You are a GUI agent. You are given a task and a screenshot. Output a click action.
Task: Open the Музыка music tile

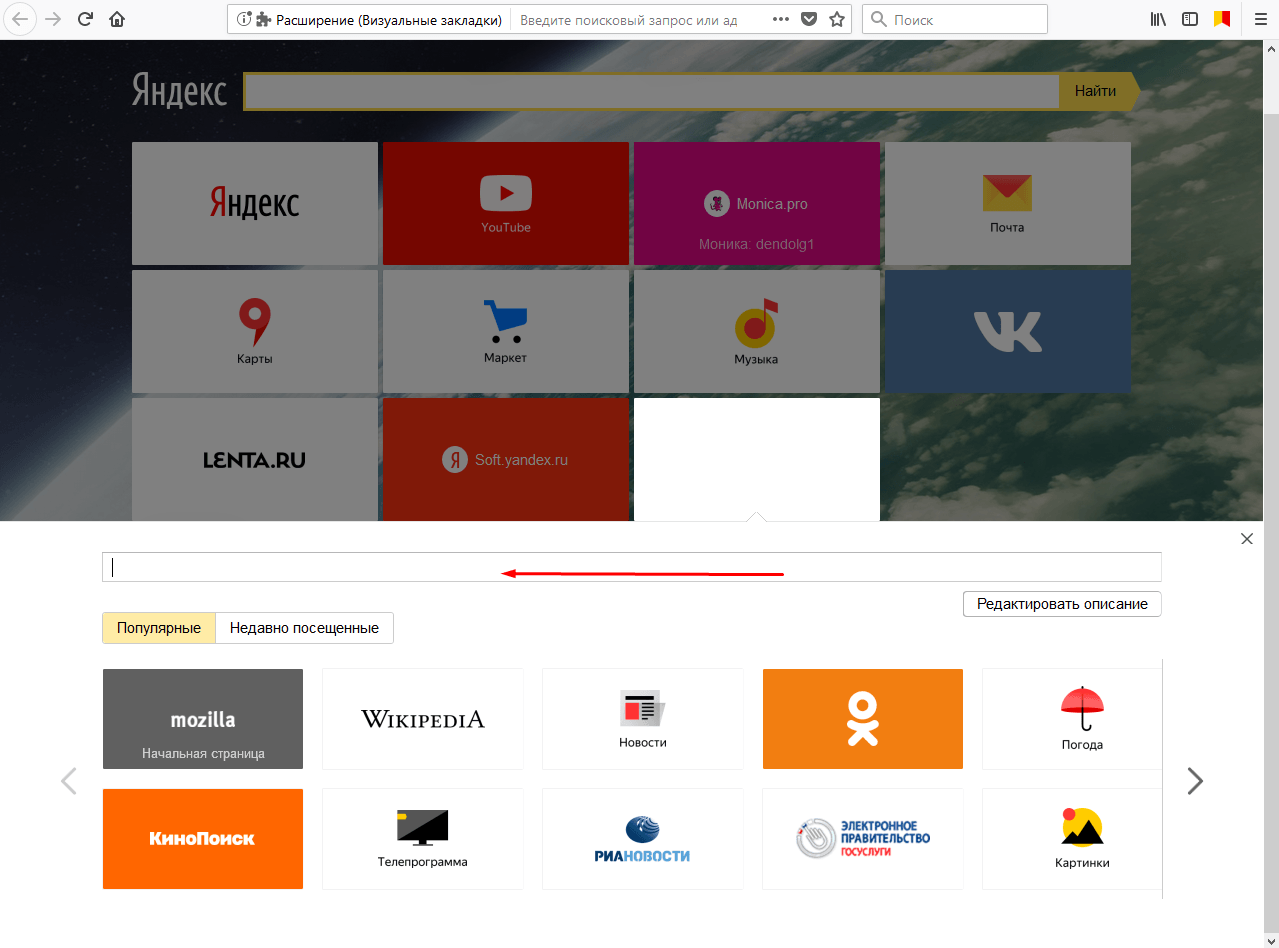click(757, 331)
